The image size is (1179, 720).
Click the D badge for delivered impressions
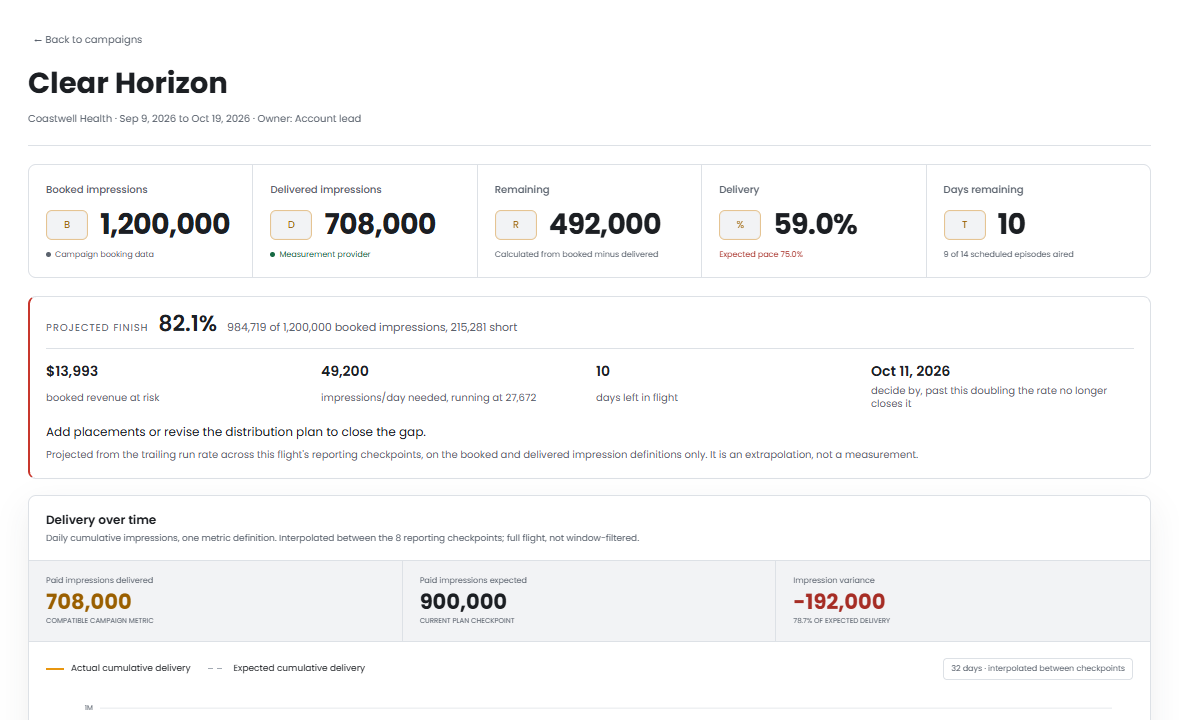click(291, 225)
